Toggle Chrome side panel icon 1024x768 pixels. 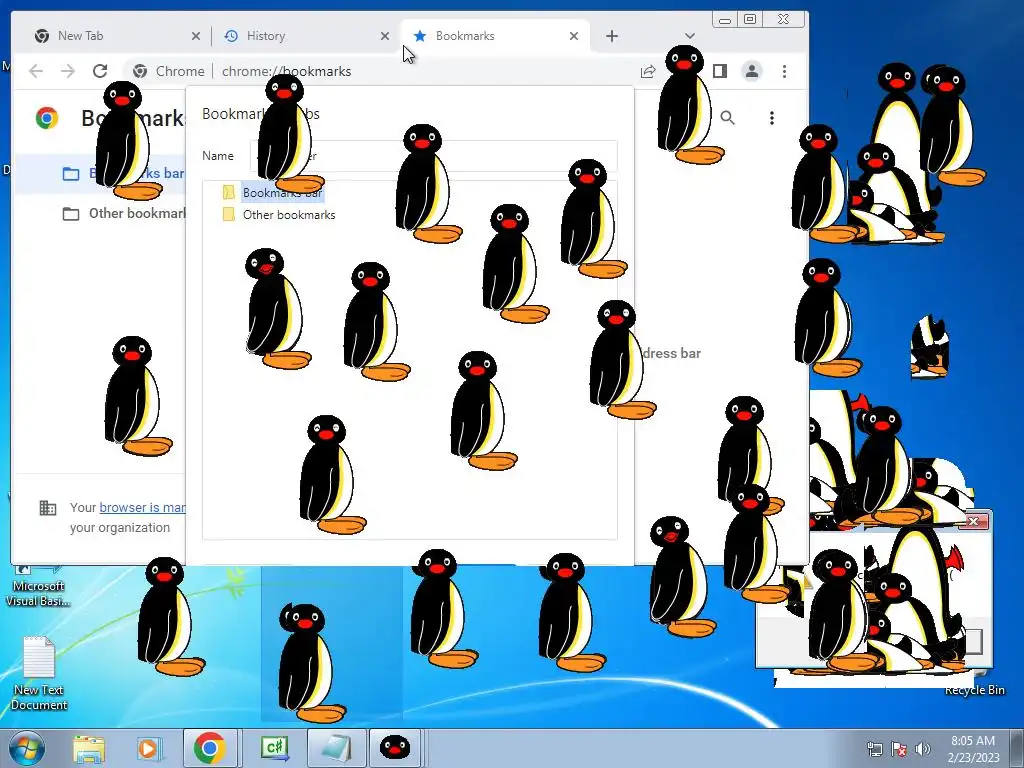point(720,71)
